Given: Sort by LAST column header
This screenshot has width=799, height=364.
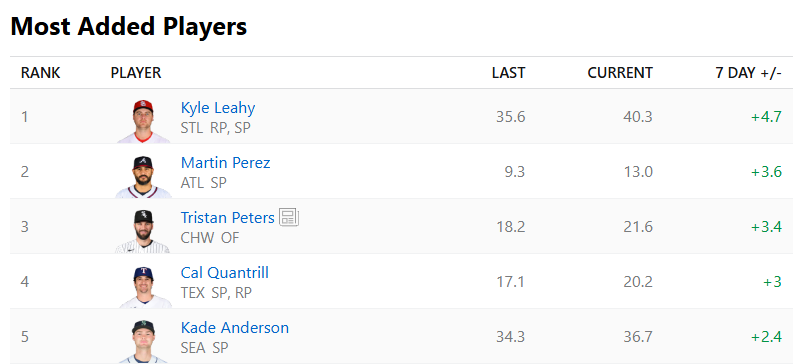Looking at the screenshot, I should [508, 73].
